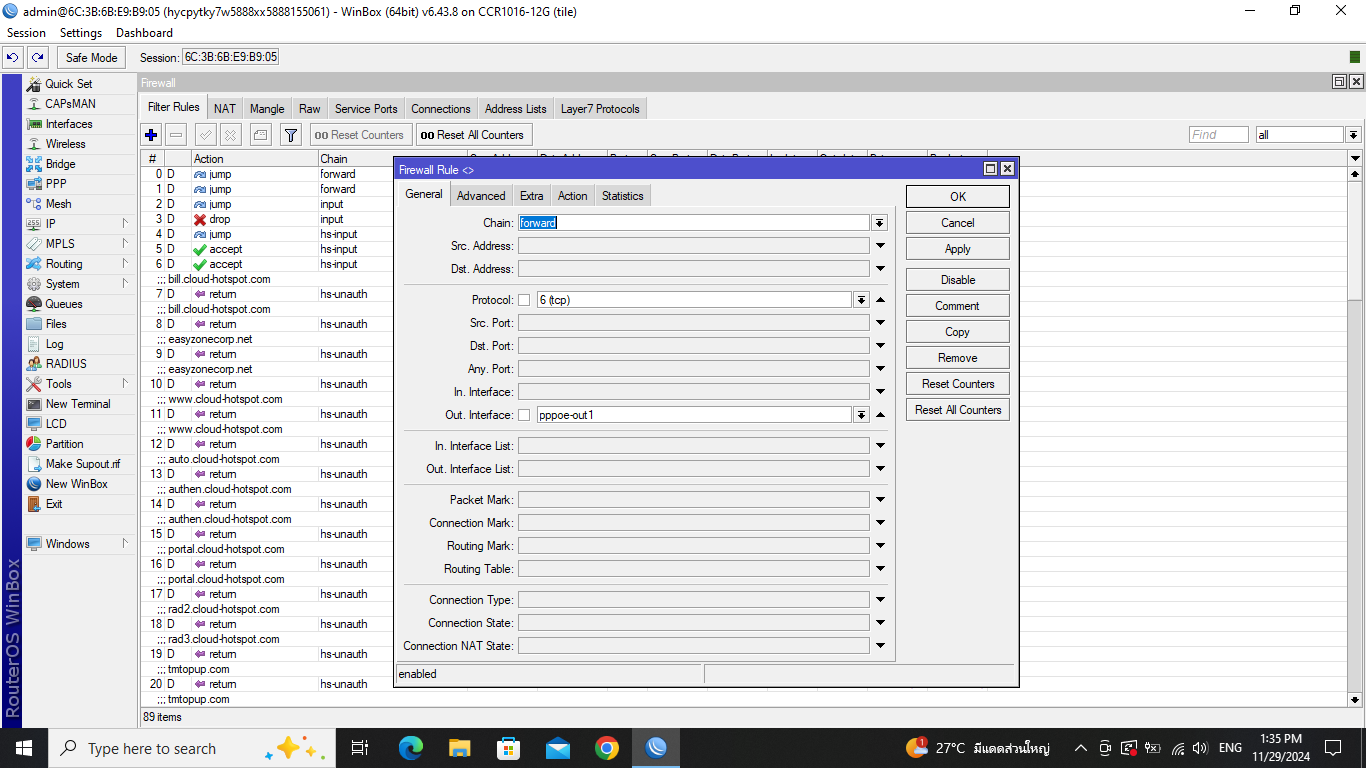The height and width of the screenshot is (768, 1366).
Task: Click the scroll down arrow of rule list
Action: pyautogui.click(x=1355, y=701)
